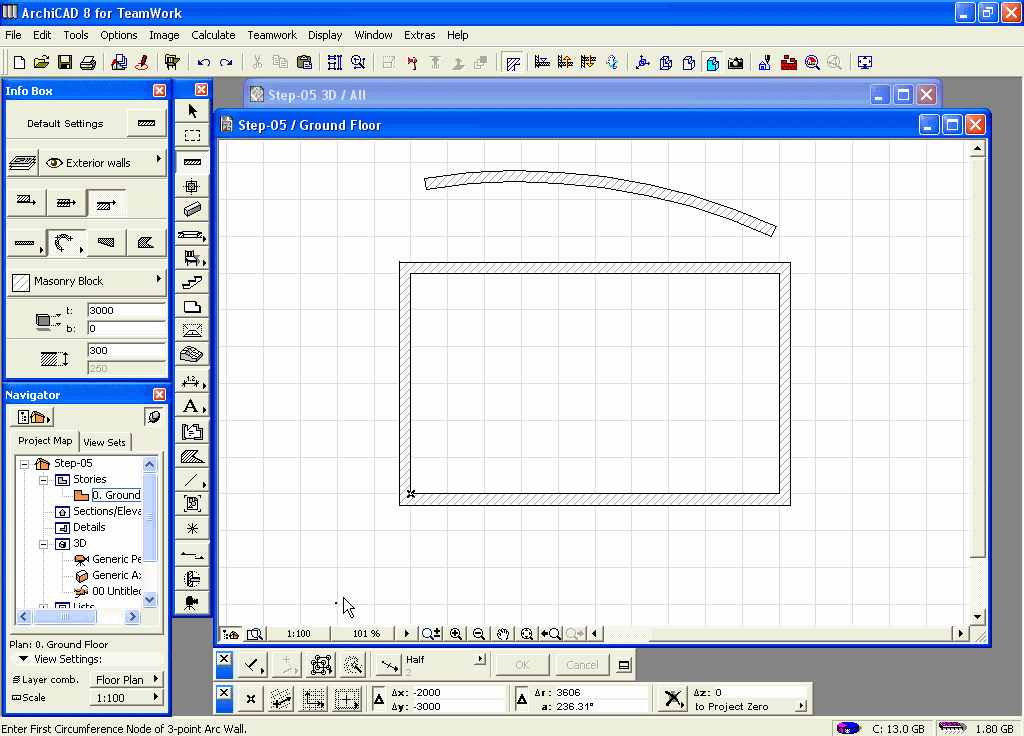Open the Masonry Block fill dropdown
The width and height of the screenshot is (1024, 736).
pyautogui.click(x=87, y=281)
